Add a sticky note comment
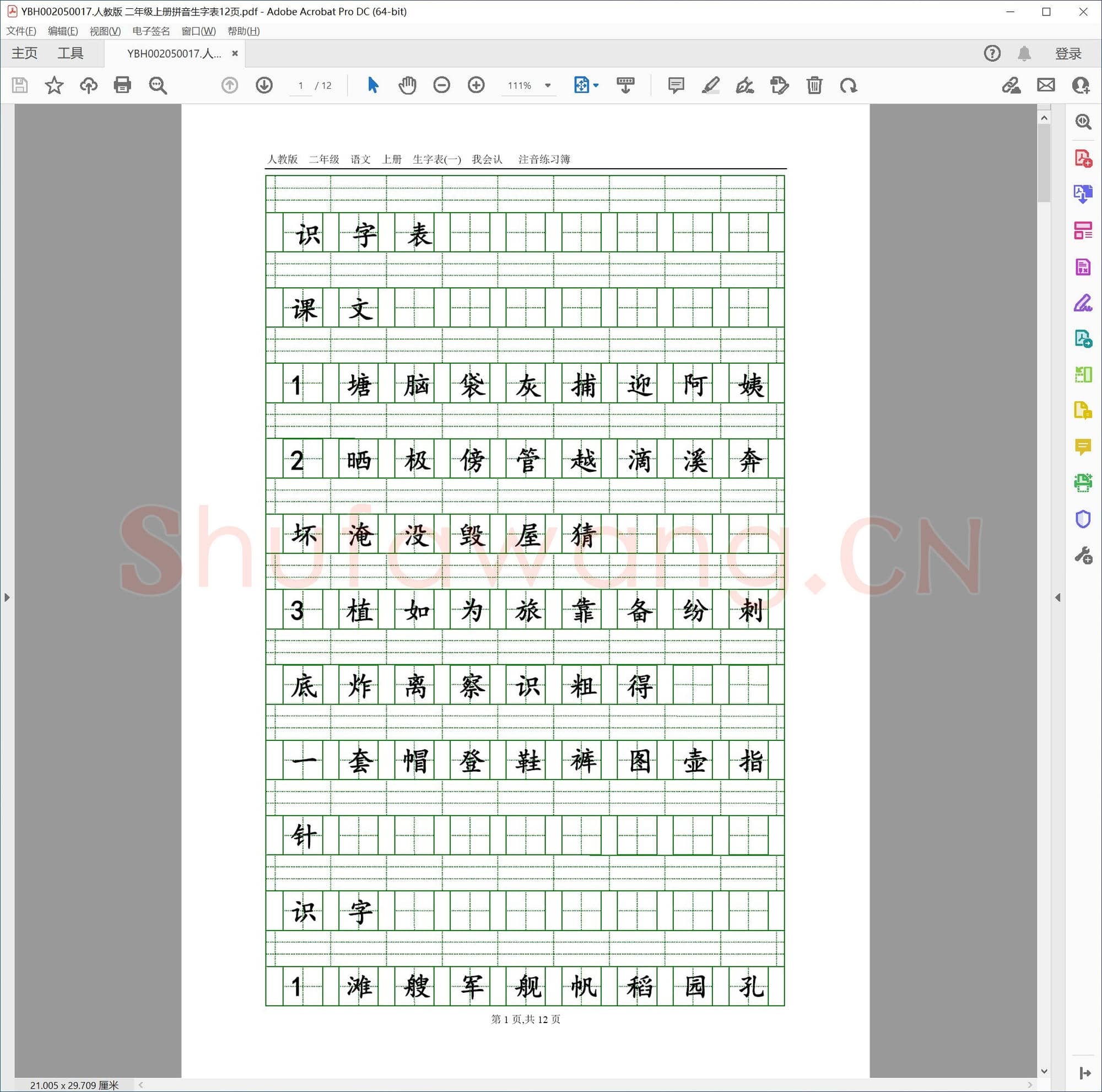1102x1092 pixels. (x=676, y=85)
